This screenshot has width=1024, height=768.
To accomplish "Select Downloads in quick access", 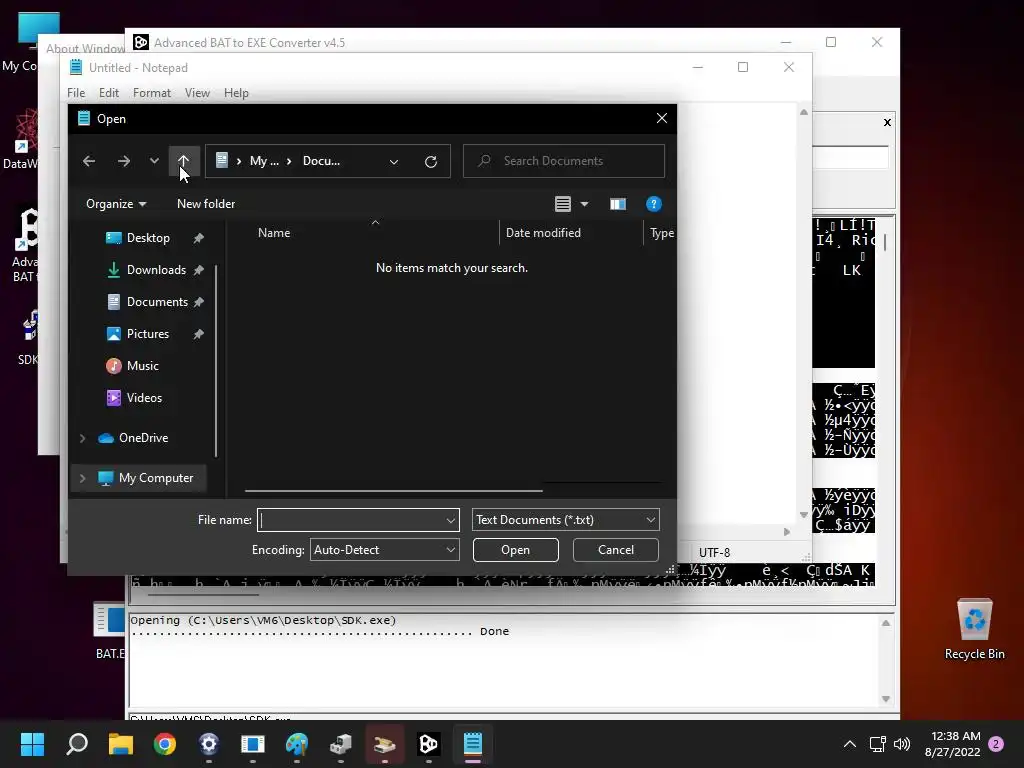I will tap(155, 270).
